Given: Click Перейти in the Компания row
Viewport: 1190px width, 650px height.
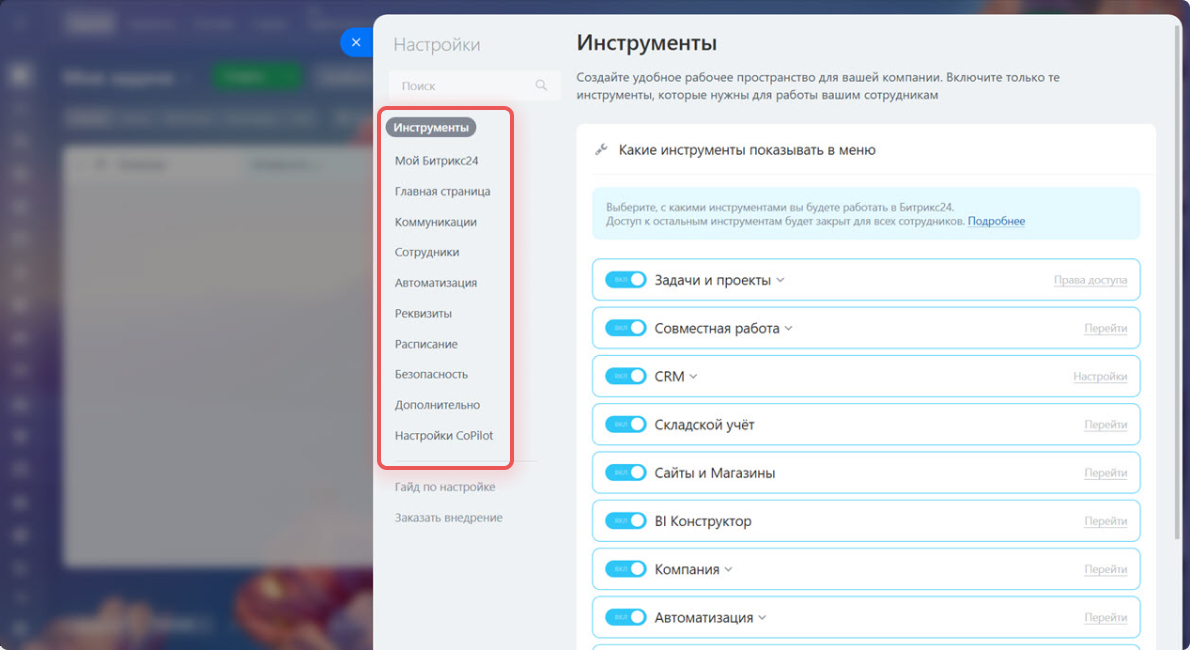Looking at the screenshot, I should (x=1105, y=569).
